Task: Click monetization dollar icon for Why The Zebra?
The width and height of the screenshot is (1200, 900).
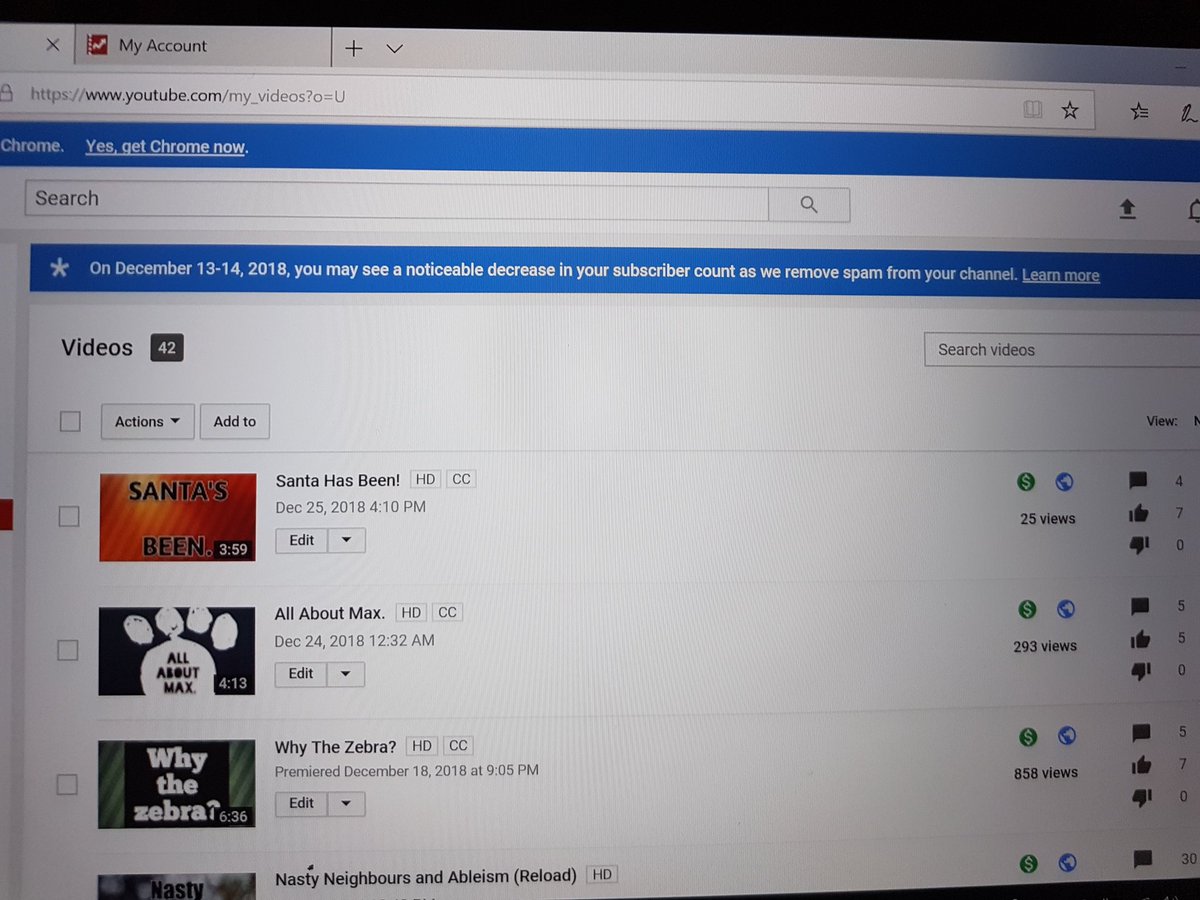Action: pos(1028,737)
